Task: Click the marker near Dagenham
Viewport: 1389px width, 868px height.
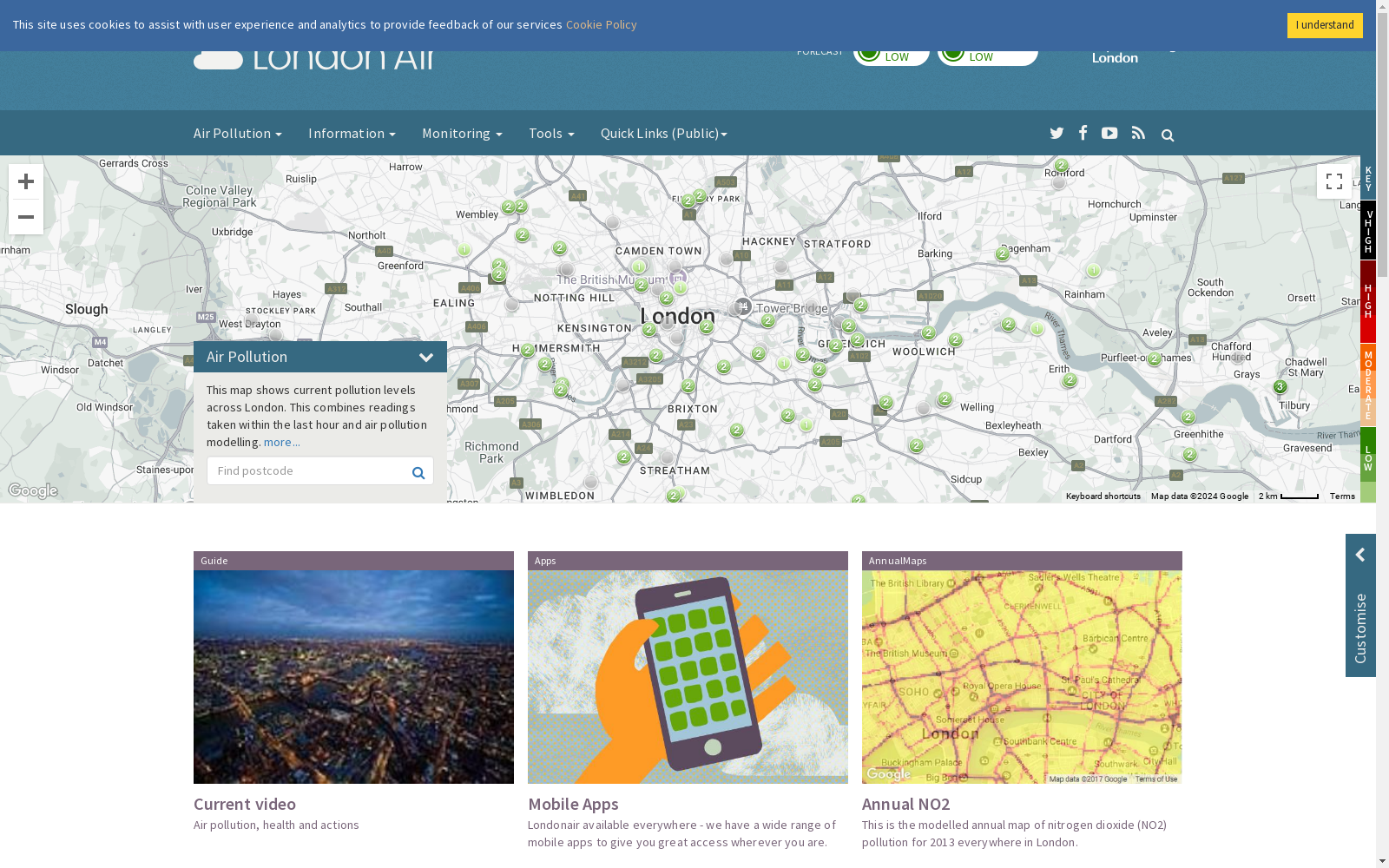Action: (x=1003, y=253)
